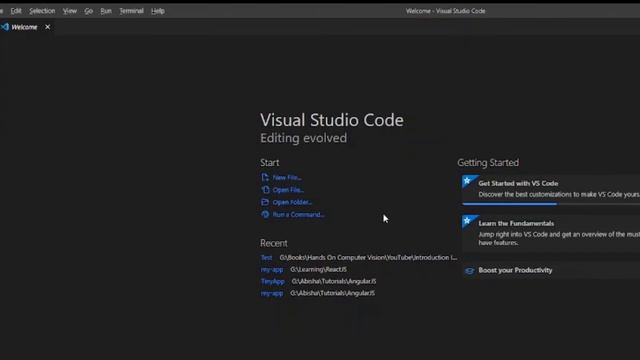Click Get Started with VS Code progress bar
The width and height of the screenshot is (640, 360).
[551, 204]
